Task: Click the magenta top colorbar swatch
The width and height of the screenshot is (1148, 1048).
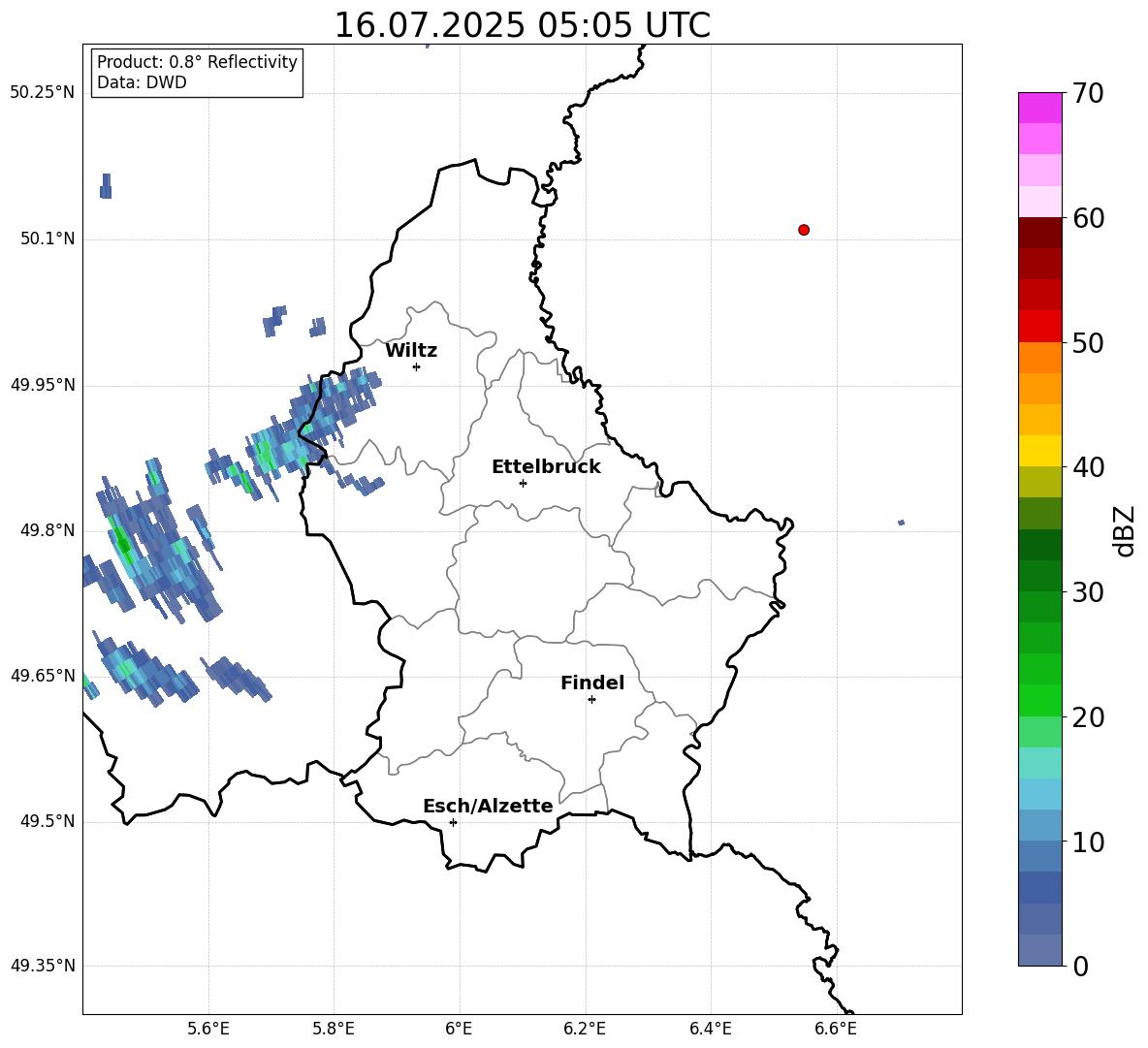Action: (x=1039, y=108)
